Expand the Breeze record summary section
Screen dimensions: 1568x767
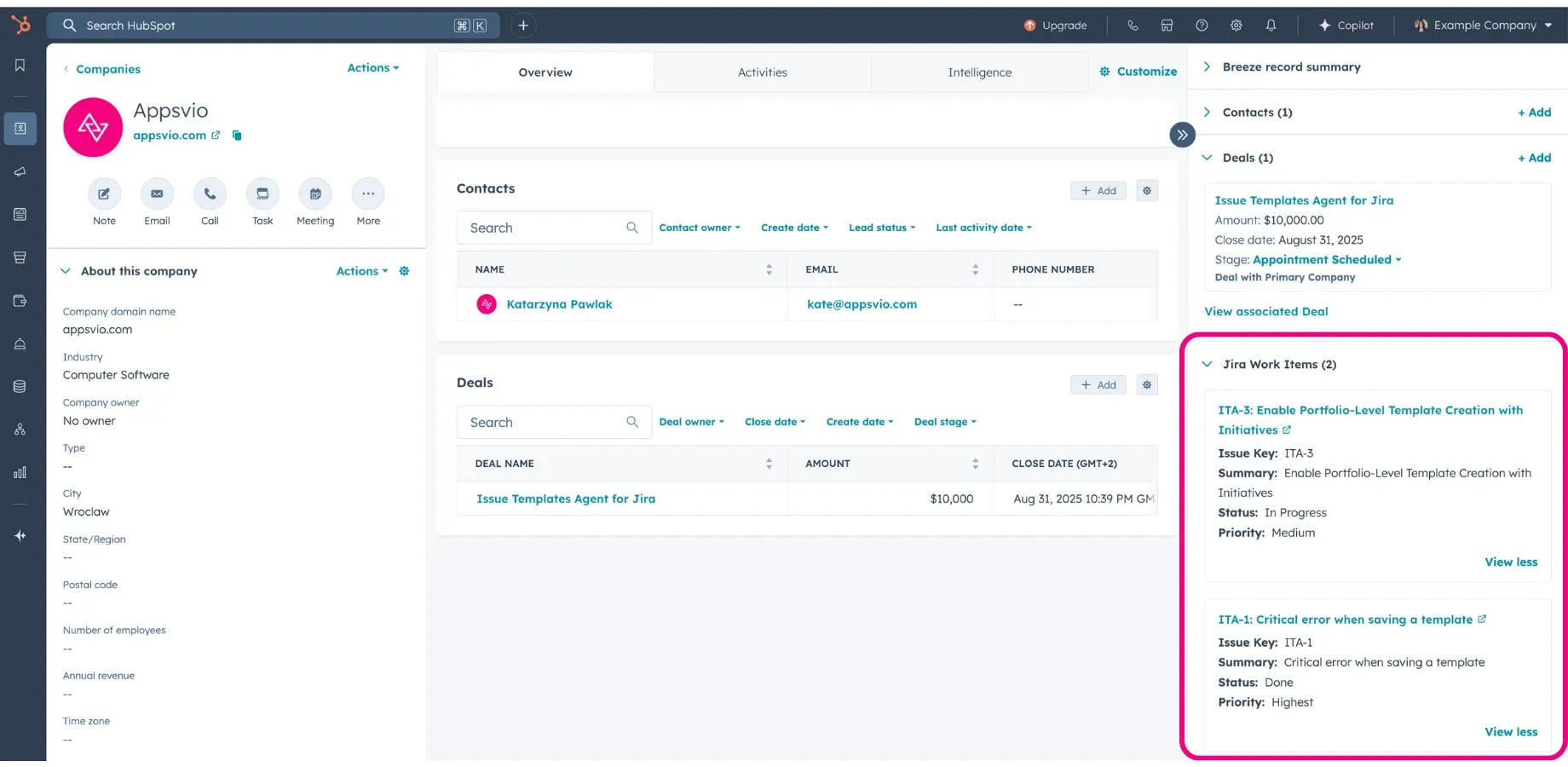coord(1207,66)
